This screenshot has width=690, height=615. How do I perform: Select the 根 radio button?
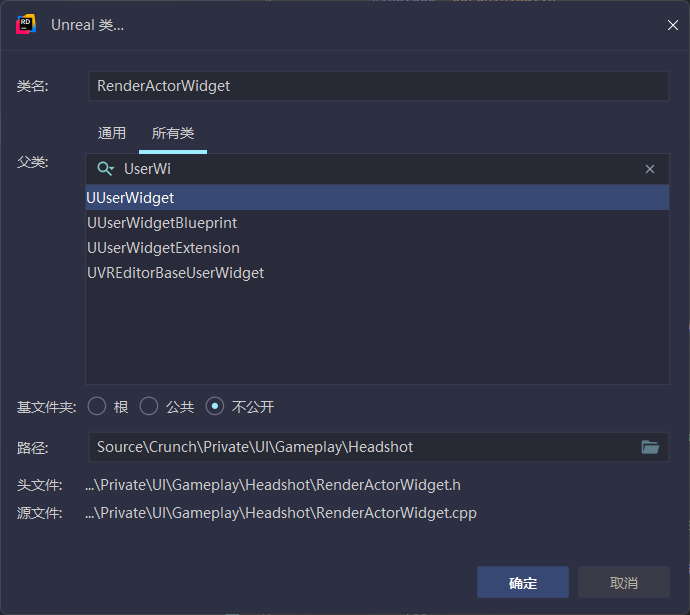pyautogui.click(x=97, y=406)
